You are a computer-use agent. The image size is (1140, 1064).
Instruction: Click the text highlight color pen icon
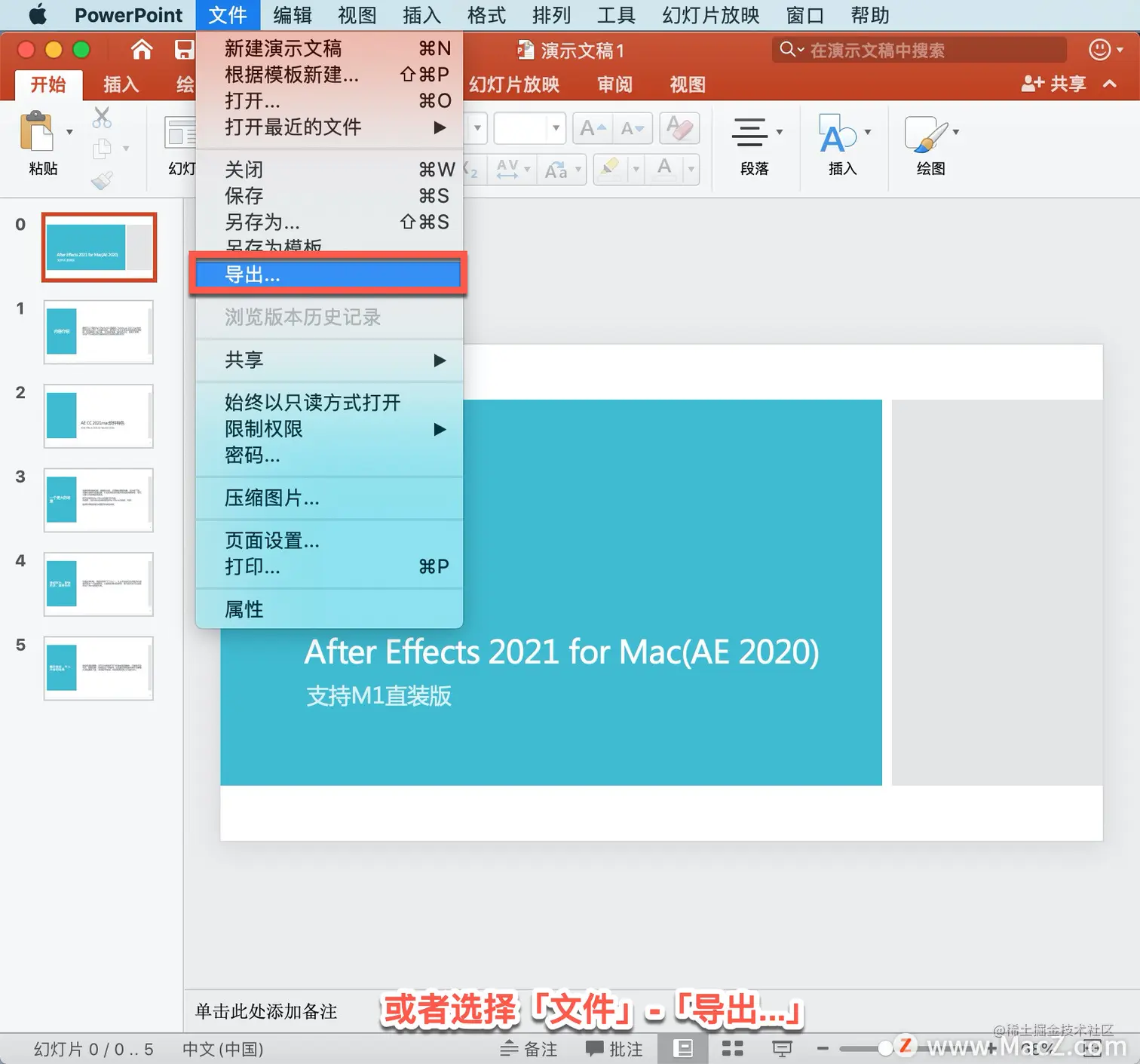pyautogui.click(x=610, y=169)
